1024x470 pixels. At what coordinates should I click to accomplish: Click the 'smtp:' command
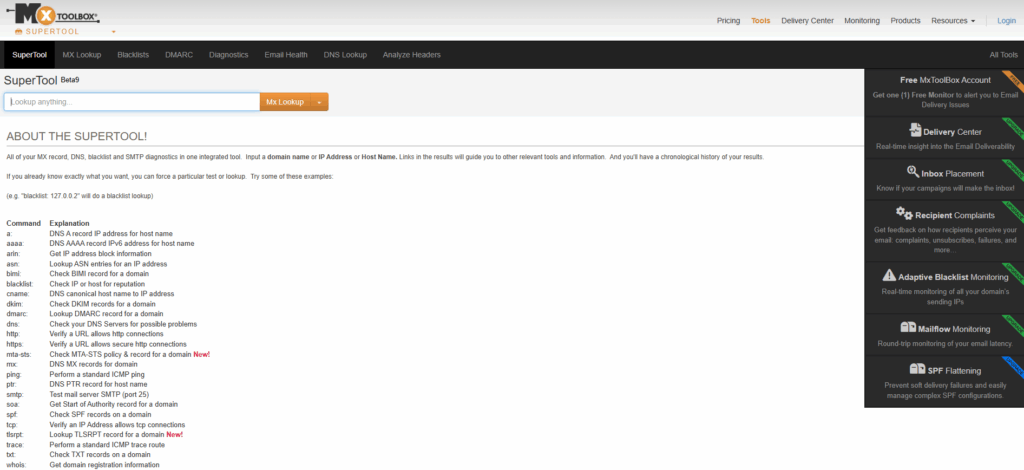click(x=15, y=394)
